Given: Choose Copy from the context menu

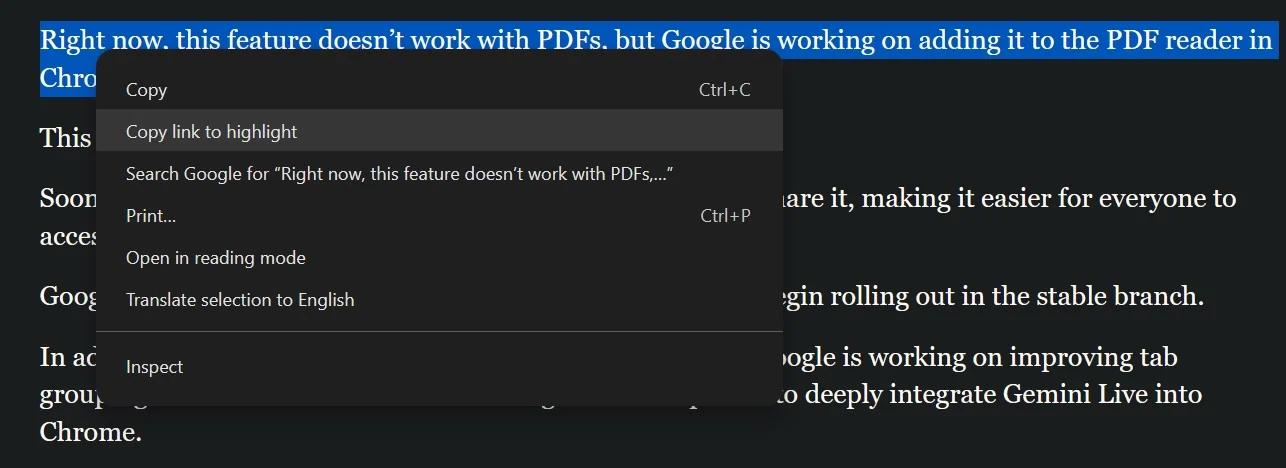Looking at the screenshot, I should tap(147, 90).
